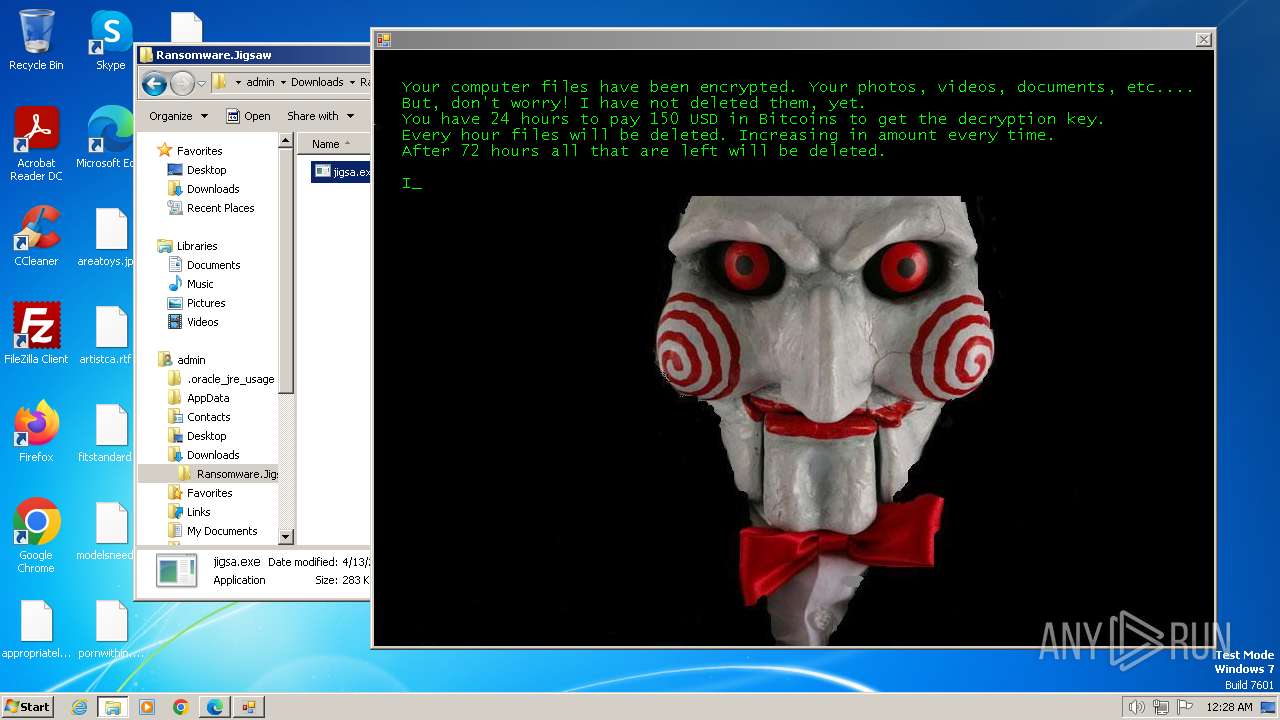Select appropriatel... file on desktop
Image resolution: width=1280 pixels, height=720 pixels.
pyautogui.click(x=36, y=628)
